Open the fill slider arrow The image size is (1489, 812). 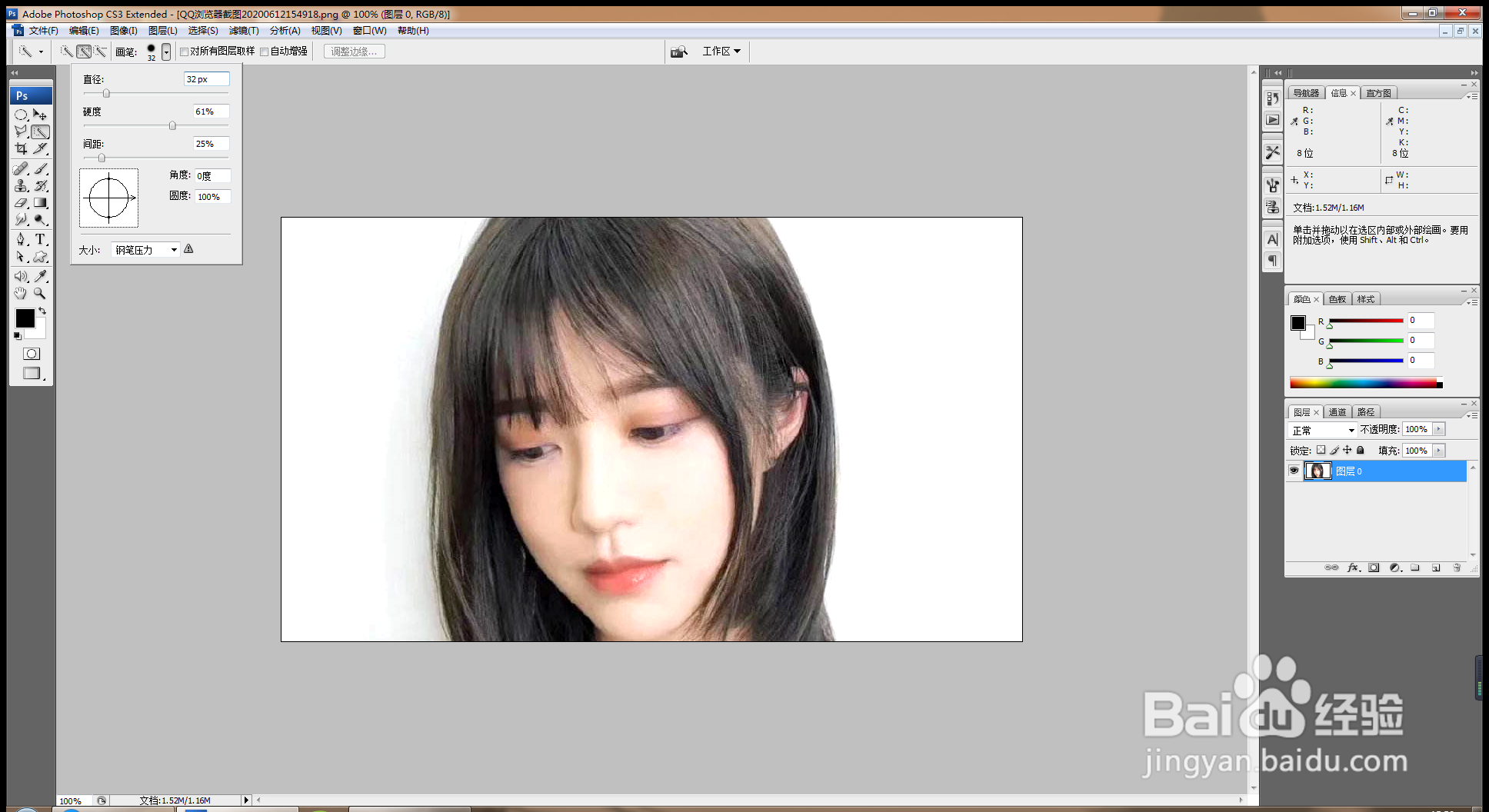pyautogui.click(x=1438, y=451)
